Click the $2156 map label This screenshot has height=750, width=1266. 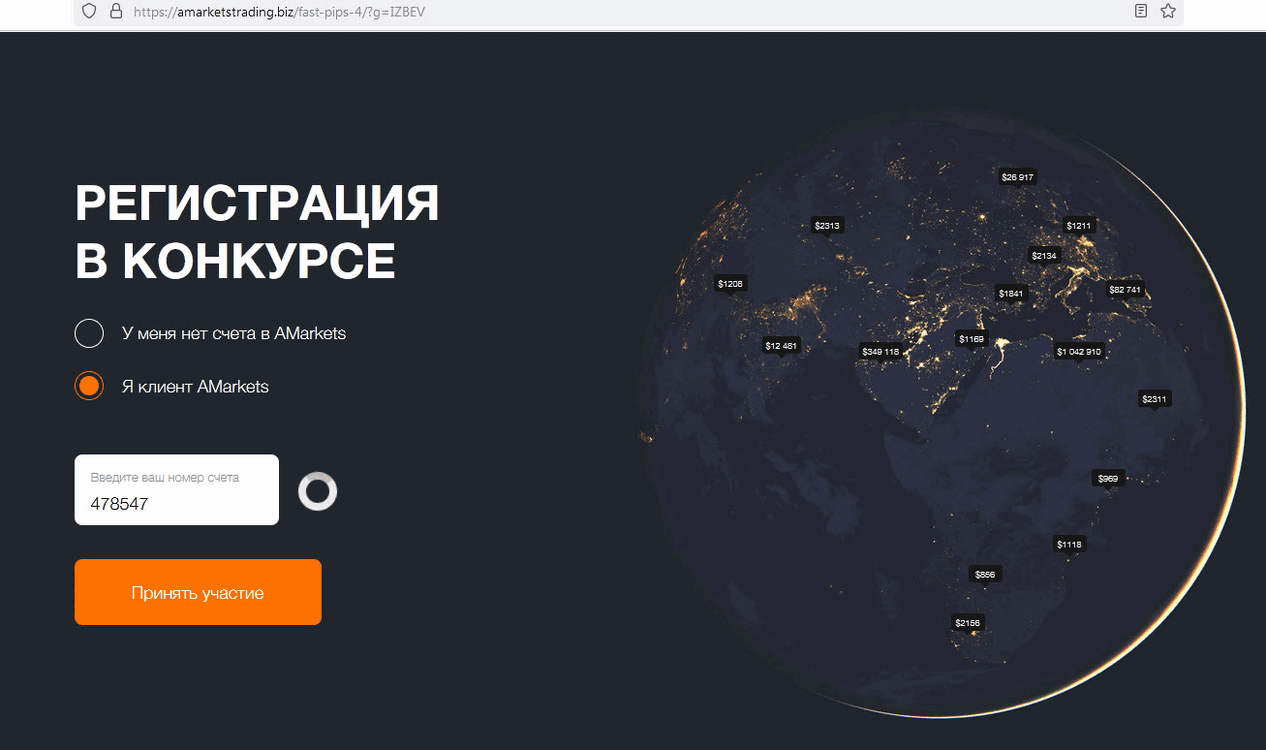pyautogui.click(x=968, y=623)
